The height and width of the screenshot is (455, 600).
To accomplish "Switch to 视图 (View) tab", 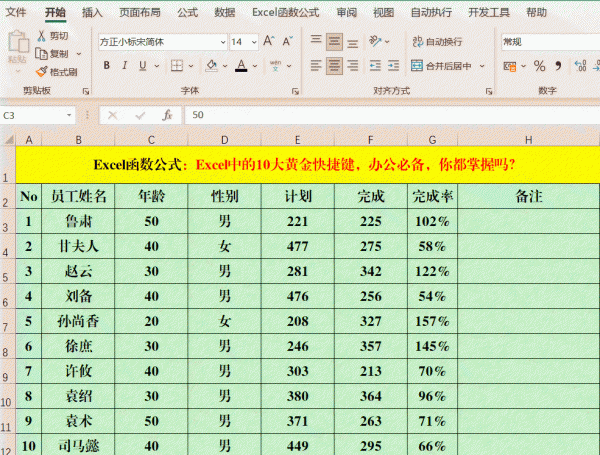I will point(383,12).
